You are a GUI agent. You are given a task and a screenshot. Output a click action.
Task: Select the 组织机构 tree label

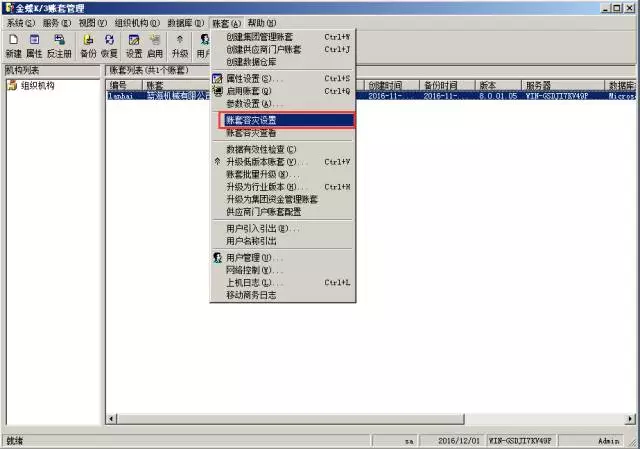pyautogui.click(x=38, y=85)
